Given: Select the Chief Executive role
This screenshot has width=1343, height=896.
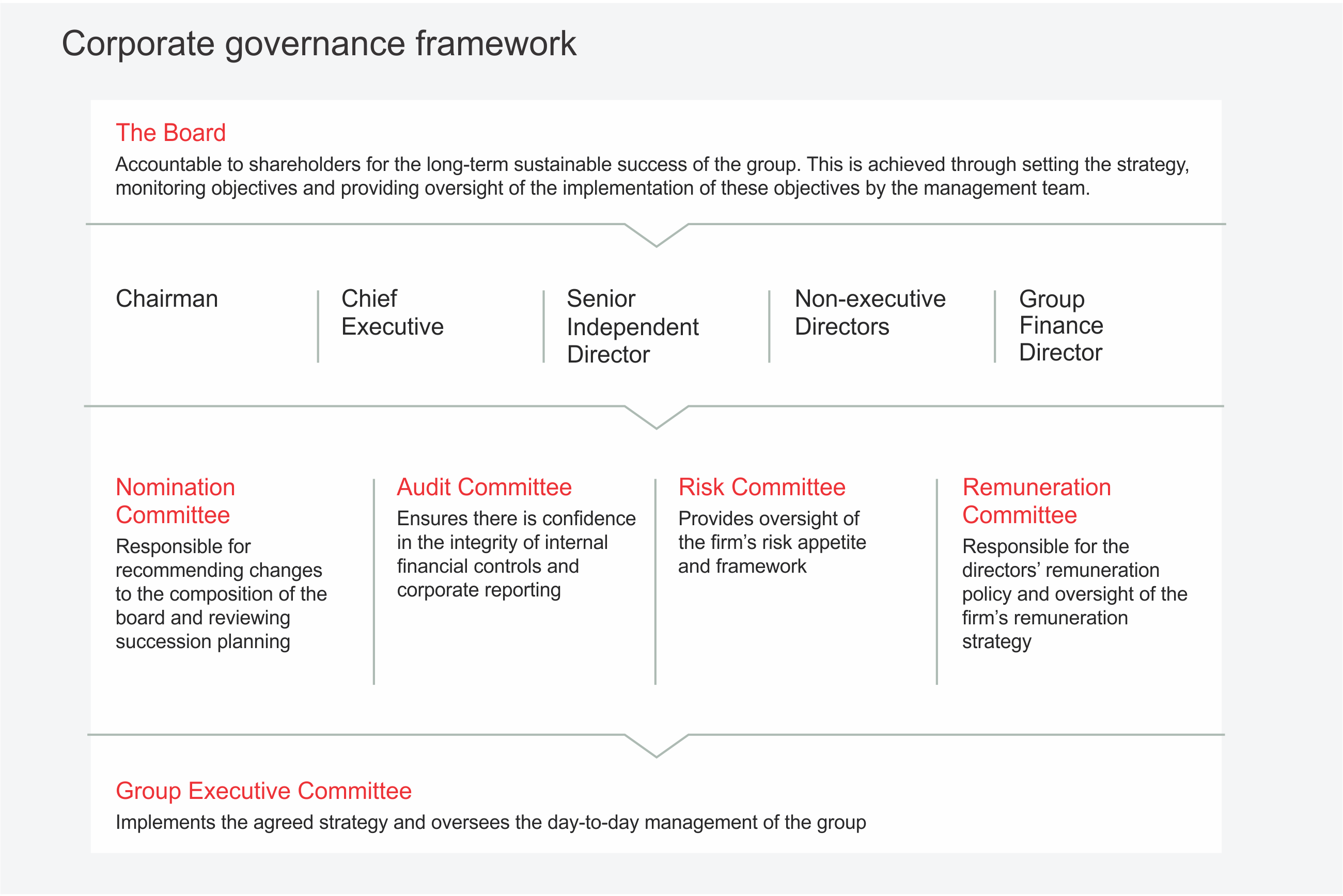Looking at the screenshot, I should pyautogui.click(x=392, y=312).
